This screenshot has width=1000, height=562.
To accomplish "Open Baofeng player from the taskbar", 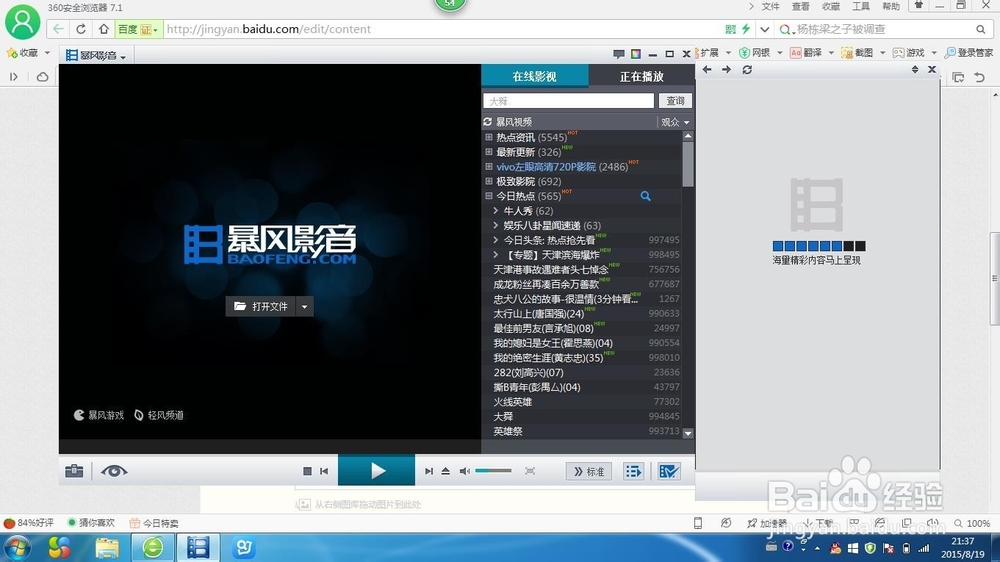I will coord(198,547).
